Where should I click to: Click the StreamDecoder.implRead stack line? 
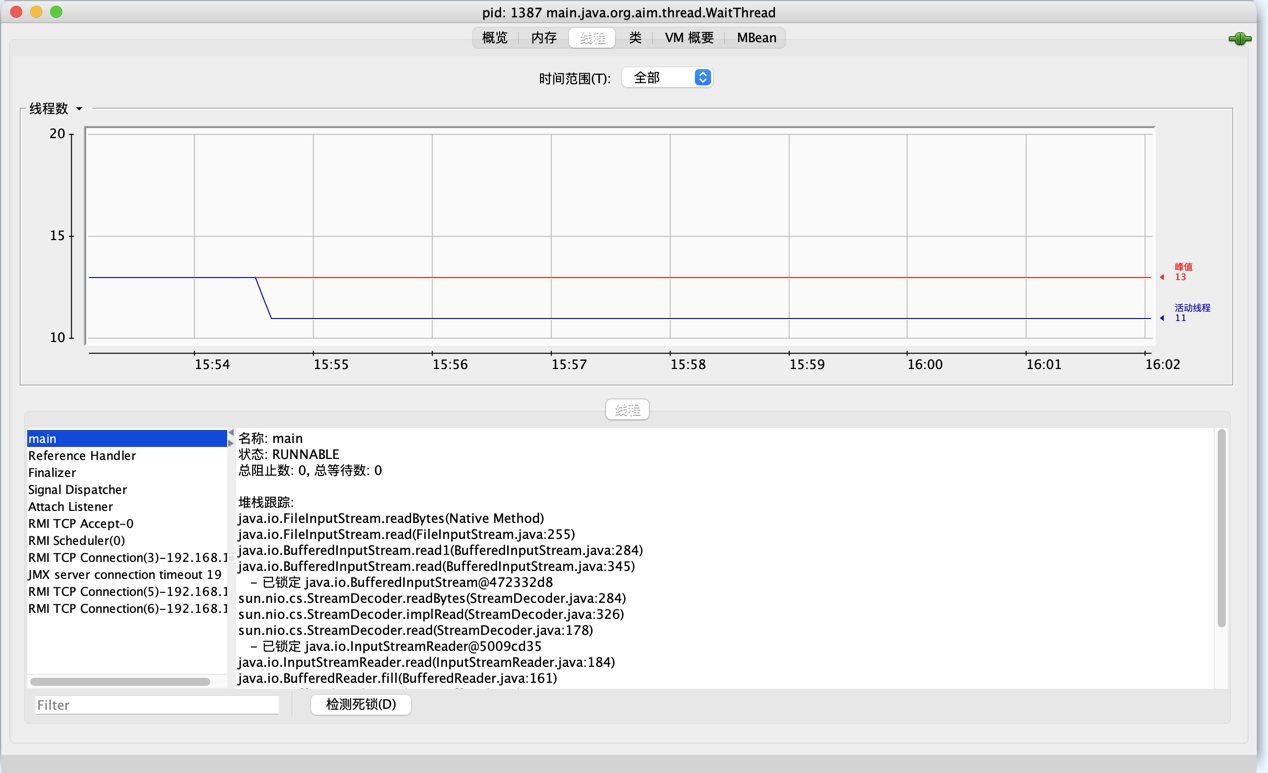[x=431, y=614]
